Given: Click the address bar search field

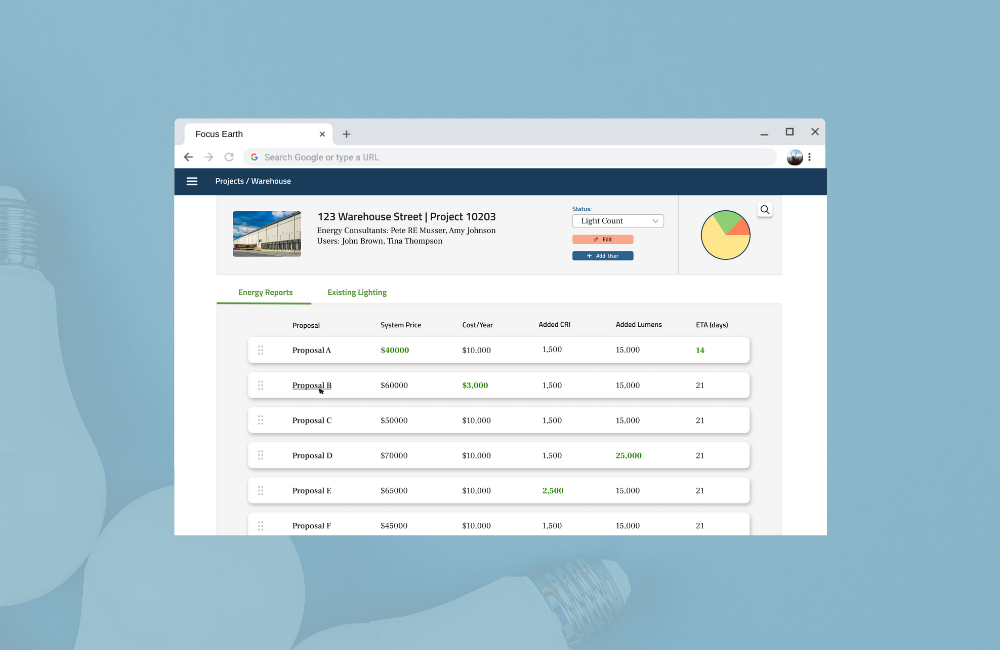Looking at the screenshot, I should pos(510,157).
